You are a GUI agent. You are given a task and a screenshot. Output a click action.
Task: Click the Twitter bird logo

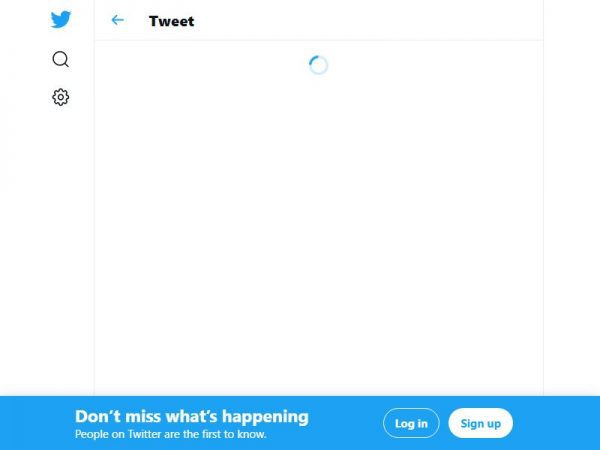(60, 19)
